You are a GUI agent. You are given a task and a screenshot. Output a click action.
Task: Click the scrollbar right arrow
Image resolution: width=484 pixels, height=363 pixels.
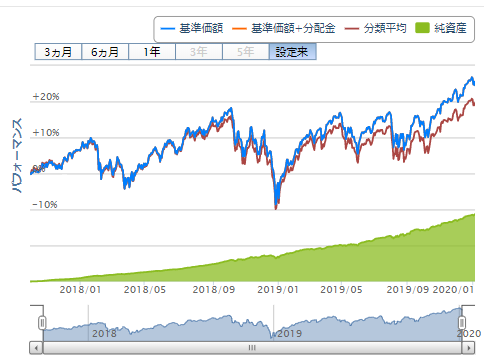(468, 348)
